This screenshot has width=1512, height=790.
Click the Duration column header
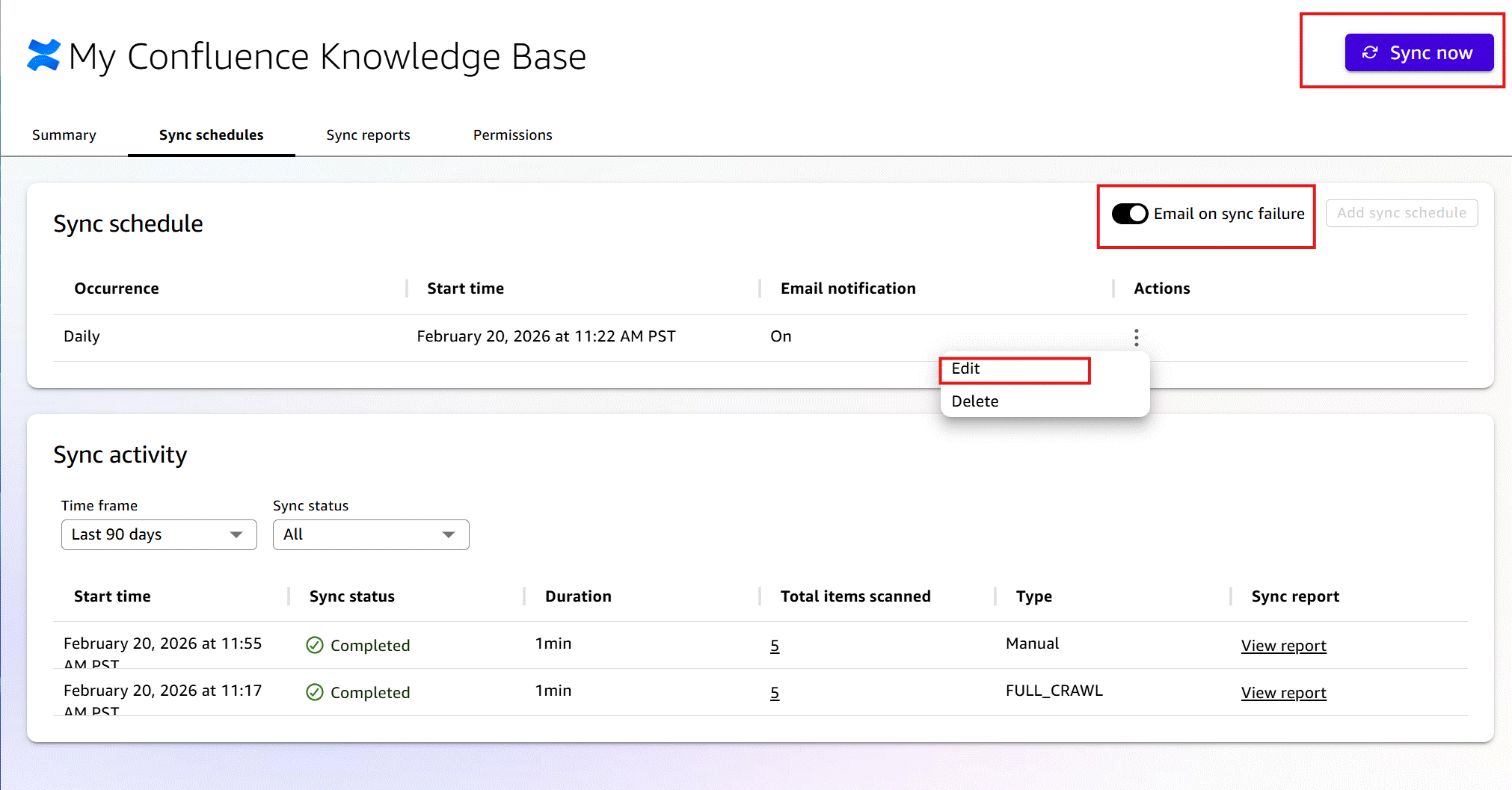pyautogui.click(x=578, y=596)
